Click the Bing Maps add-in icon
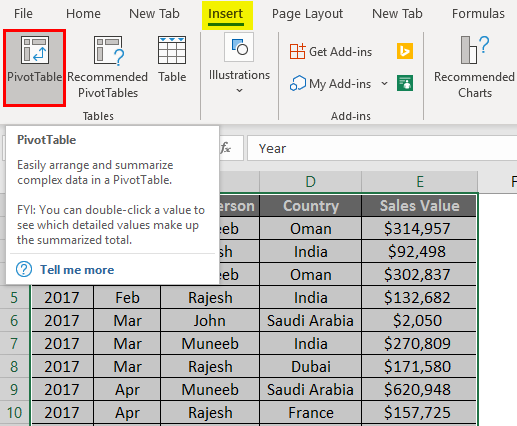517x426 pixels. [405, 51]
